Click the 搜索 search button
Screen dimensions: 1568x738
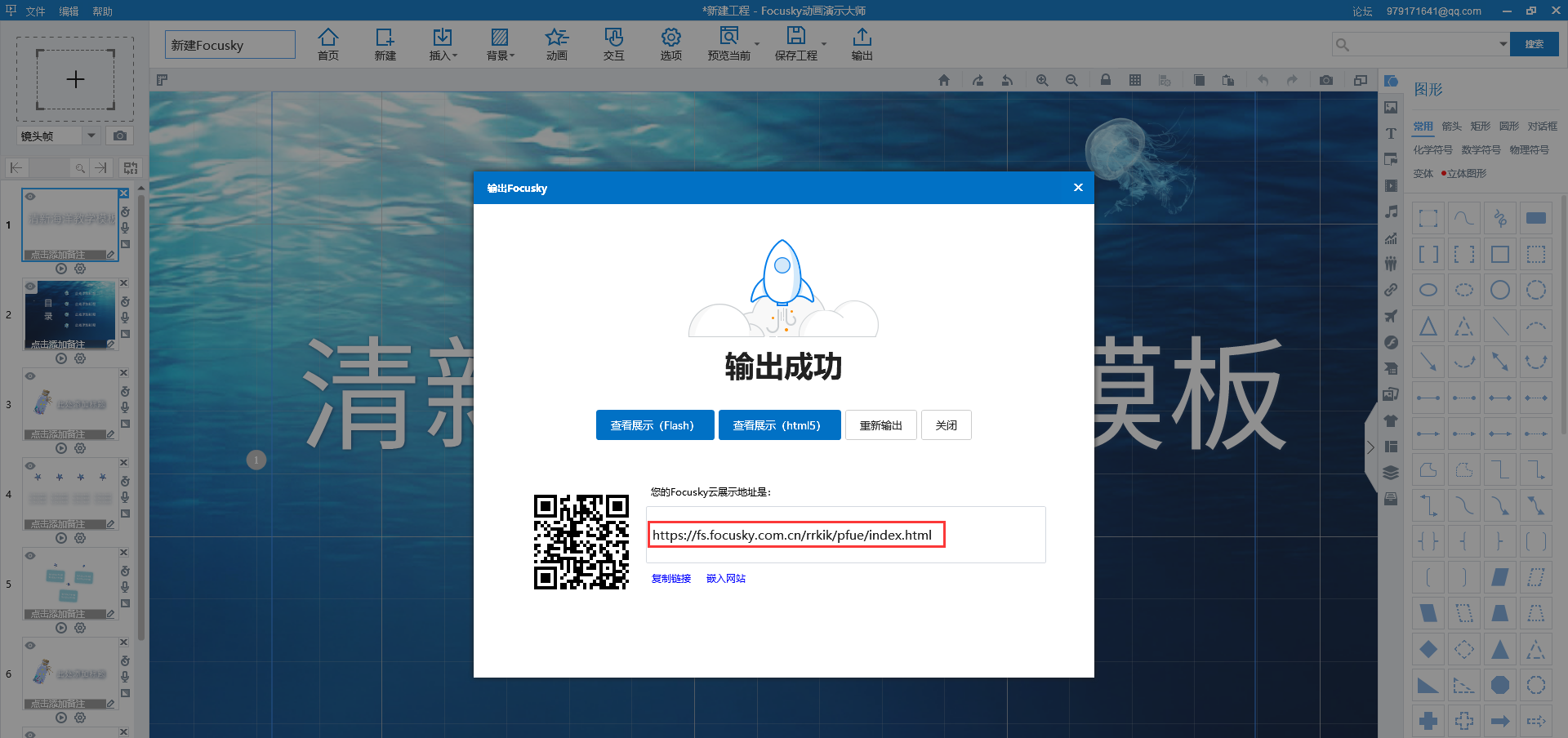click(1535, 44)
